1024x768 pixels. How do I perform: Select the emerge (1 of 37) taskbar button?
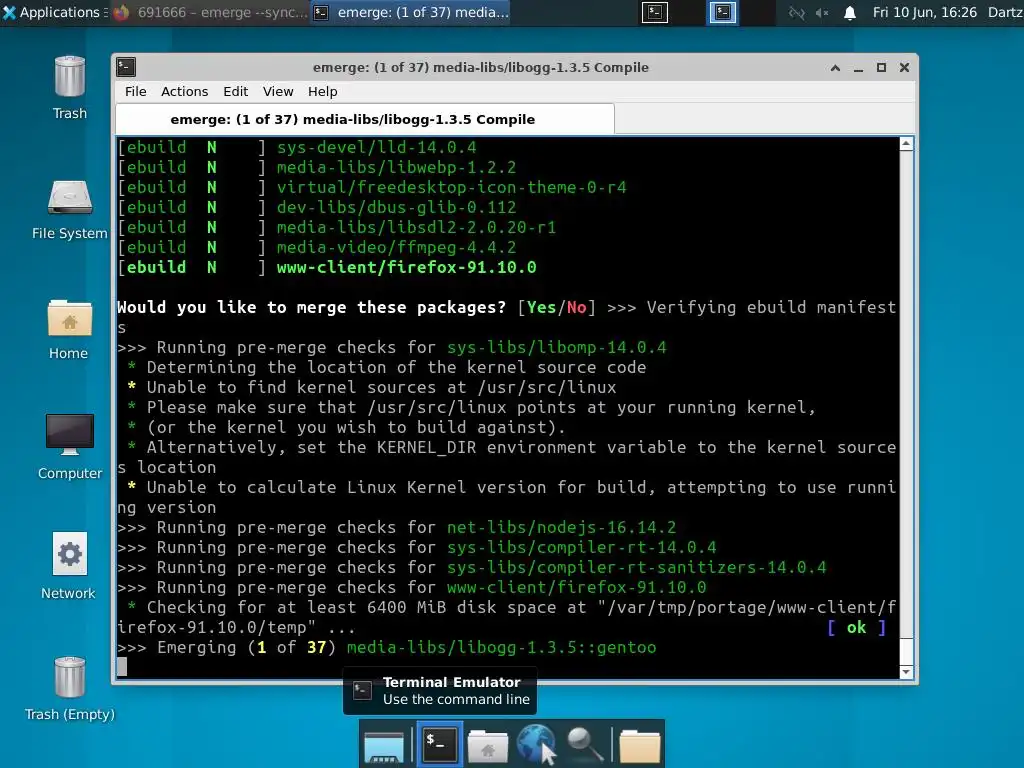tap(410, 12)
